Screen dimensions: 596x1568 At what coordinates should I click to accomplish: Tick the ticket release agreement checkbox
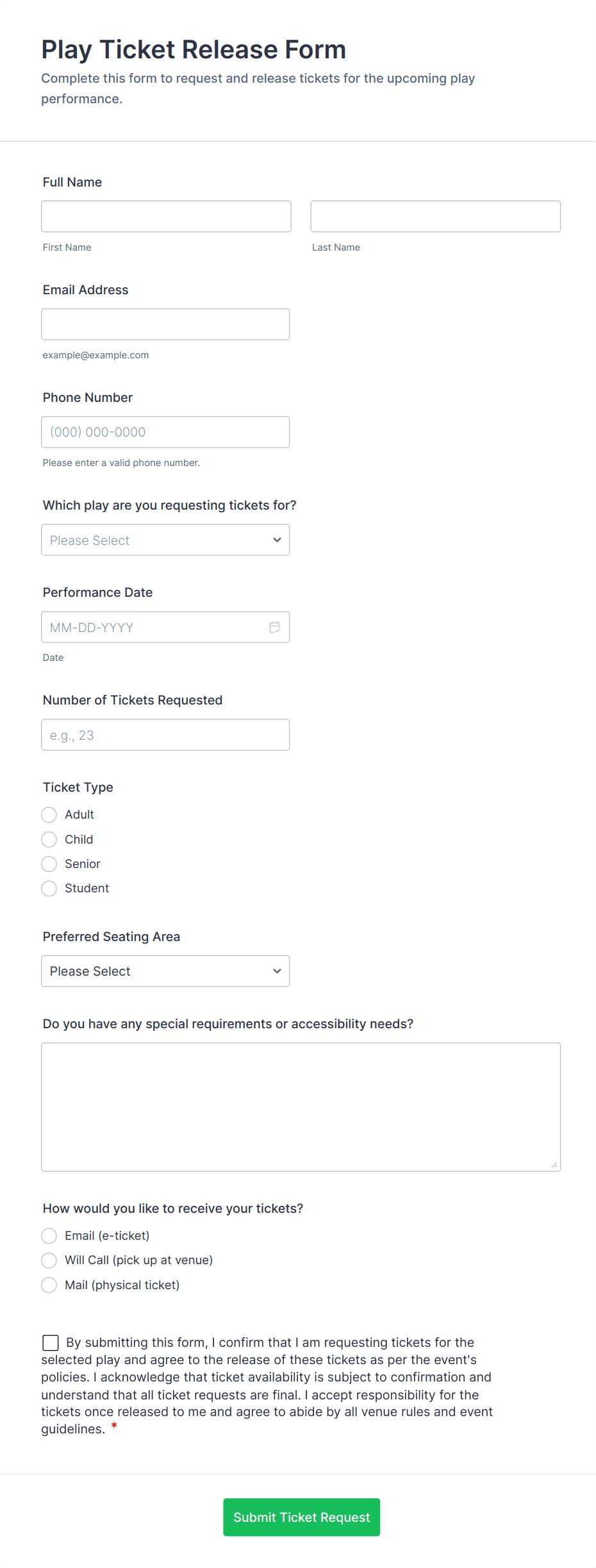(51, 1342)
